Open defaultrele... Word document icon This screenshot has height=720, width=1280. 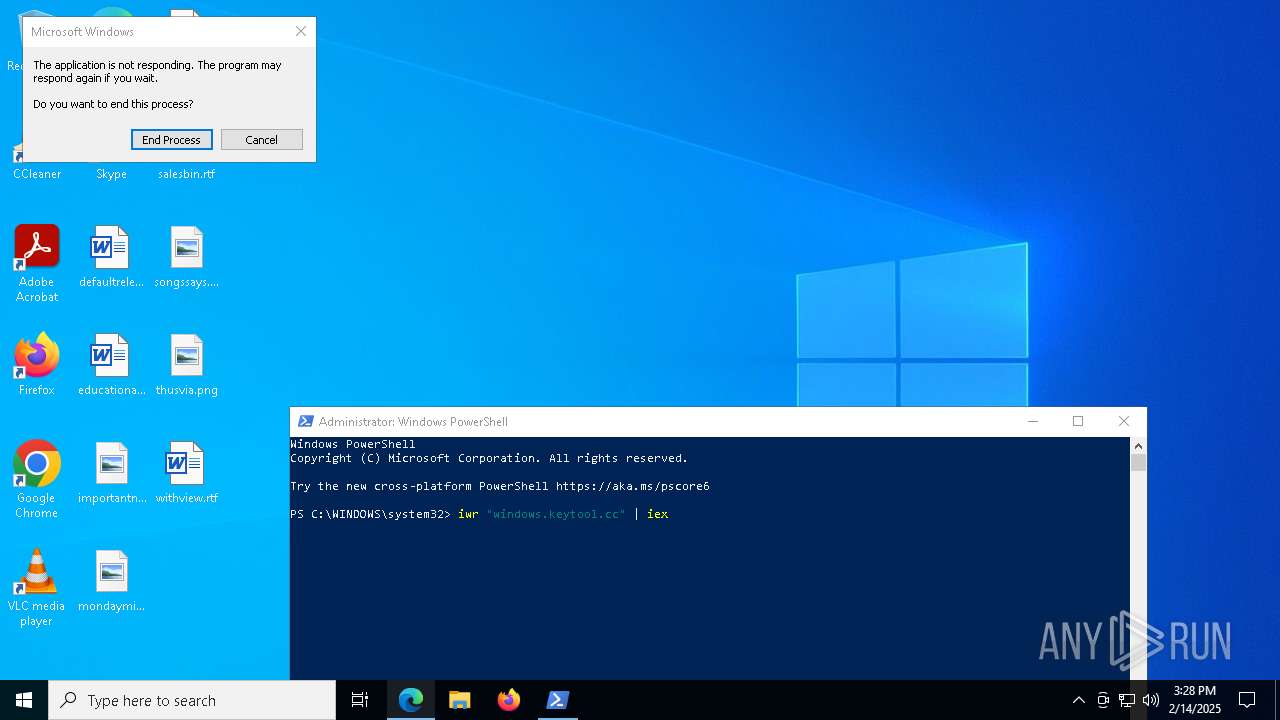[111, 257]
